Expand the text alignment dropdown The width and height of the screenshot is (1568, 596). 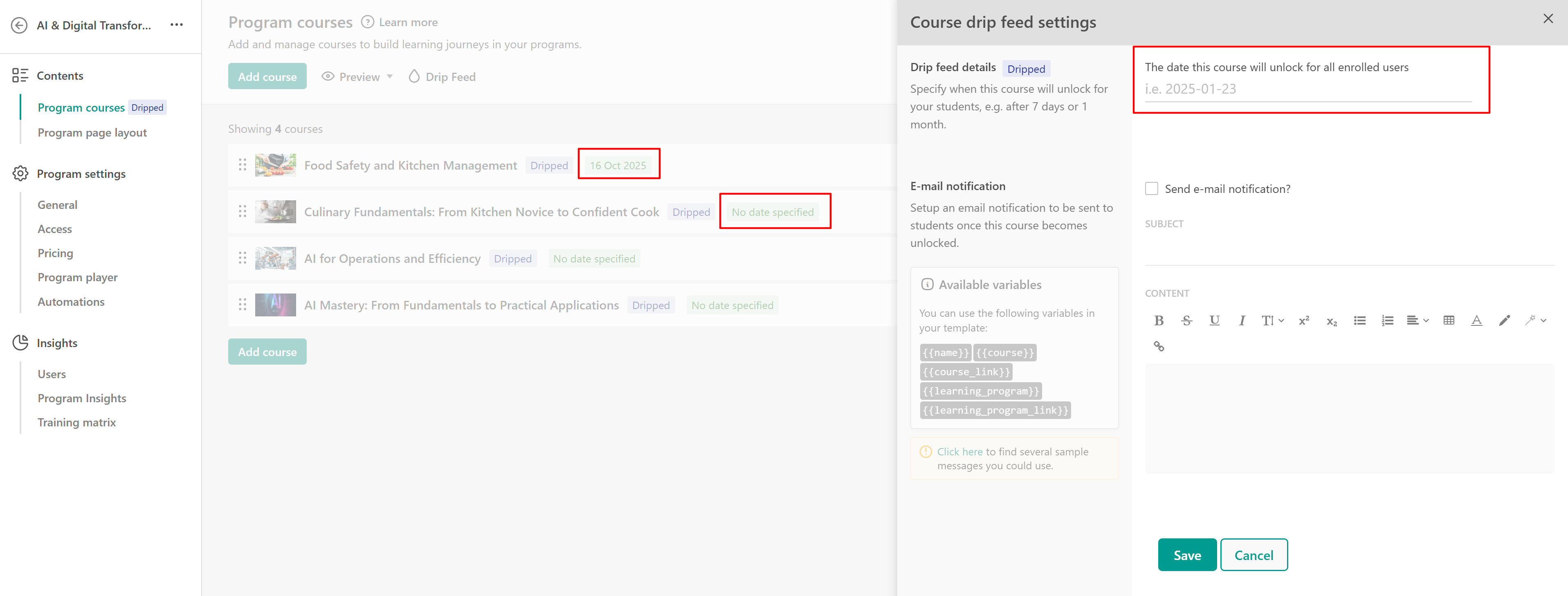click(x=1417, y=320)
